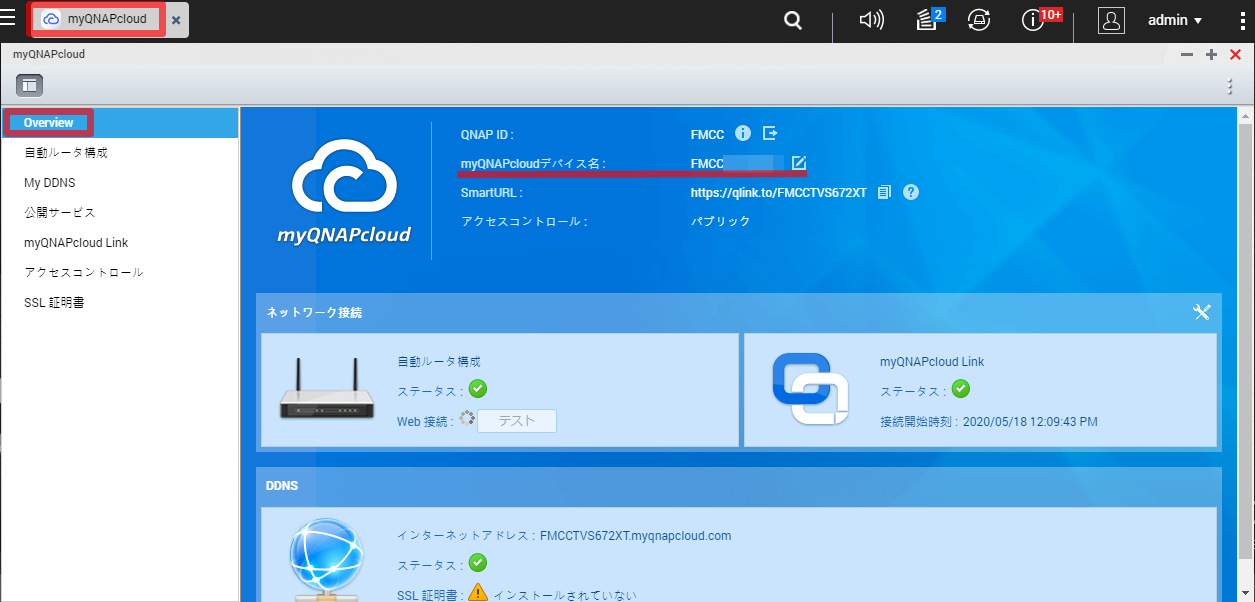The width and height of the screenshot is (1255, 602).
Task: Open the https://qlink.to/FMCCTVS672XT SmartURL
Action: (779, 192)
